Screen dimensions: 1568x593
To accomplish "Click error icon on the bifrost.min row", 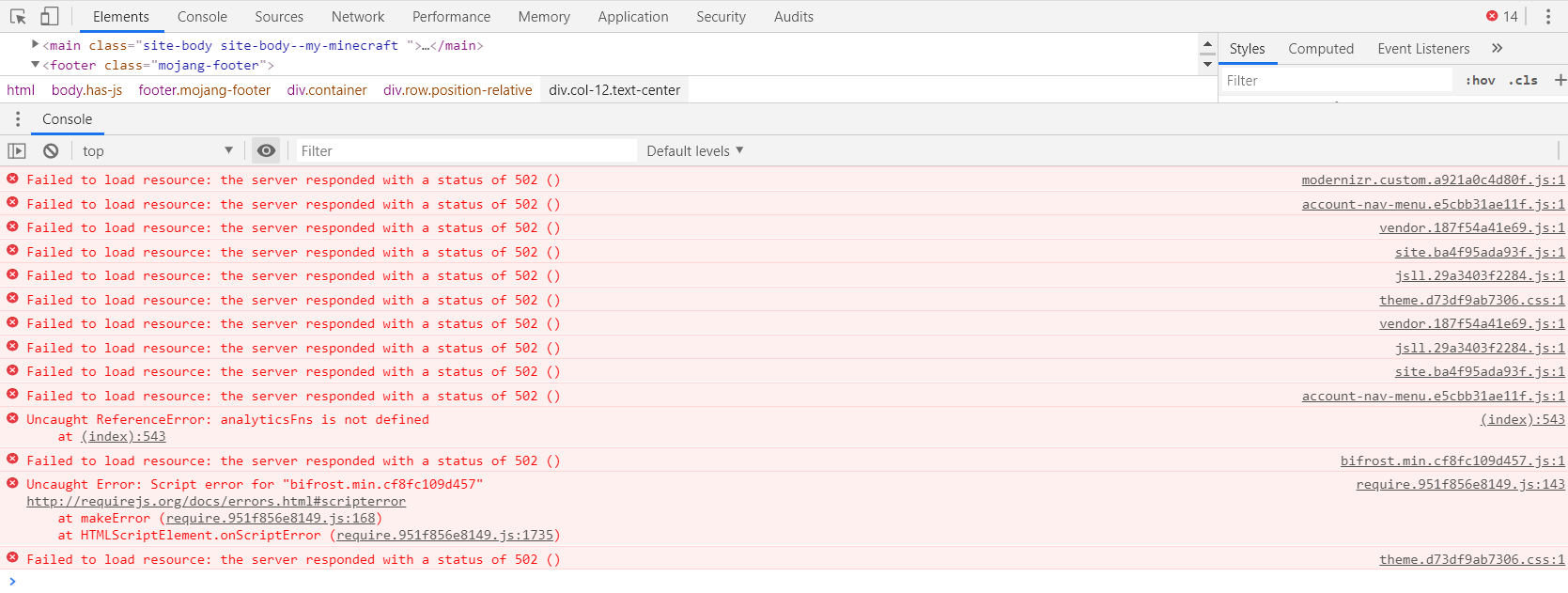I will [x=12, y=460].
